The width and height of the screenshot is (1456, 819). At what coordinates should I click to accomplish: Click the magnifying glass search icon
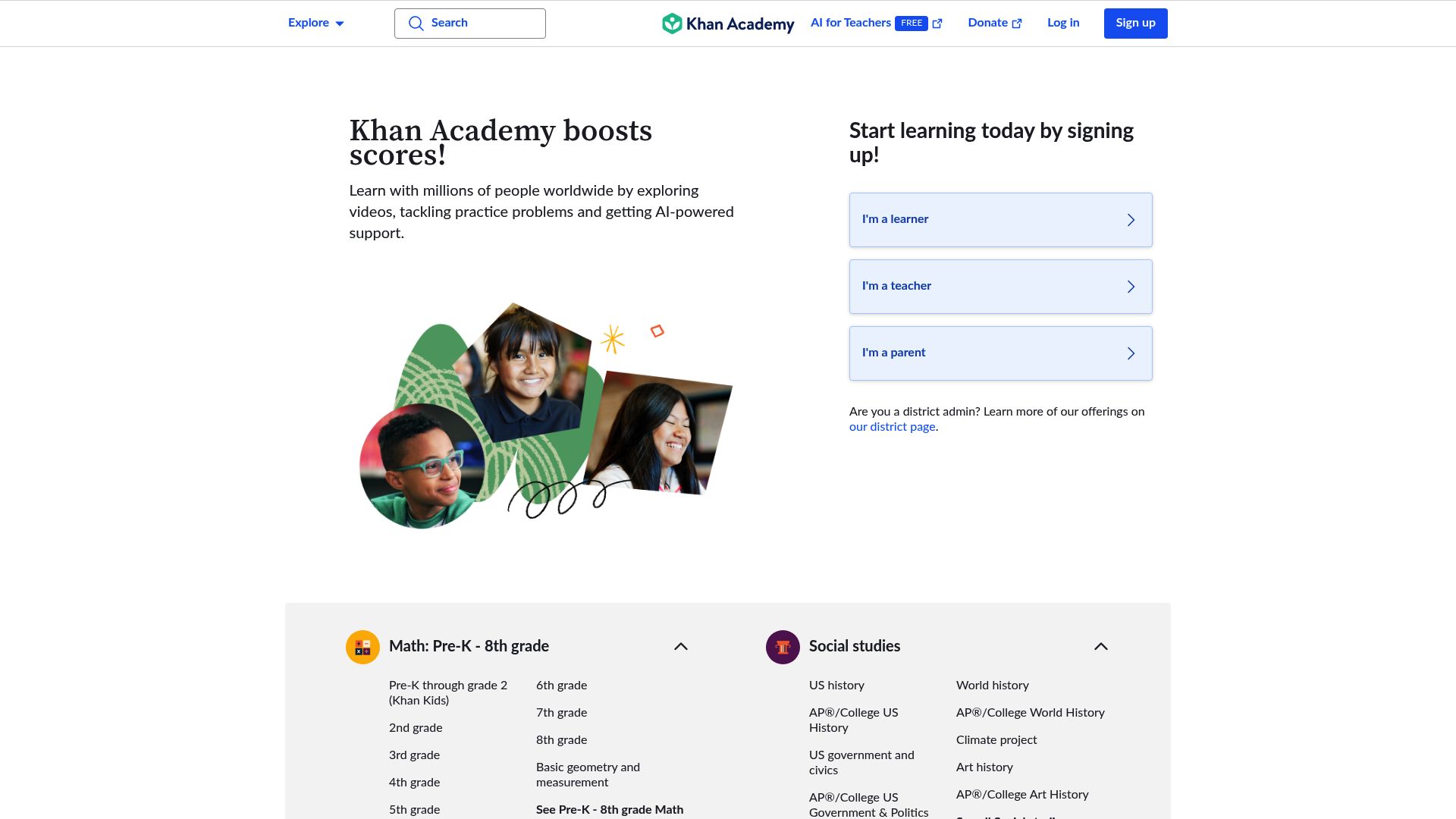point(416,24)
